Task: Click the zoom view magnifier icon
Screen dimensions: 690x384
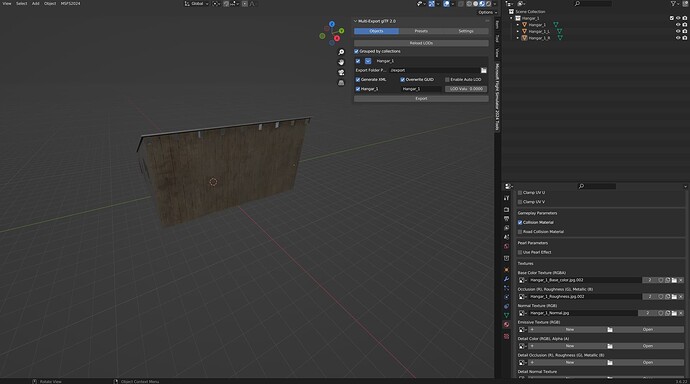Action: (x=341, y=52)
